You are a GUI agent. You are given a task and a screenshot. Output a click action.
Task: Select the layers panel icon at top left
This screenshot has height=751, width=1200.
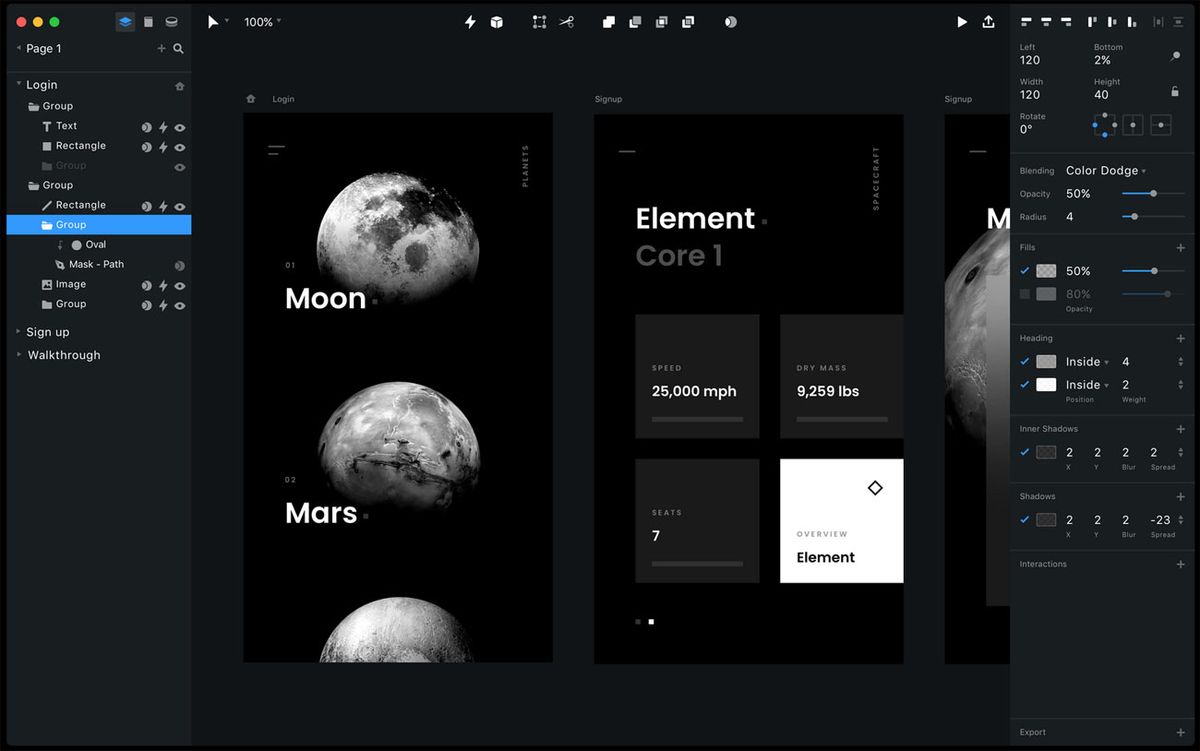click(x=124, y=21)
